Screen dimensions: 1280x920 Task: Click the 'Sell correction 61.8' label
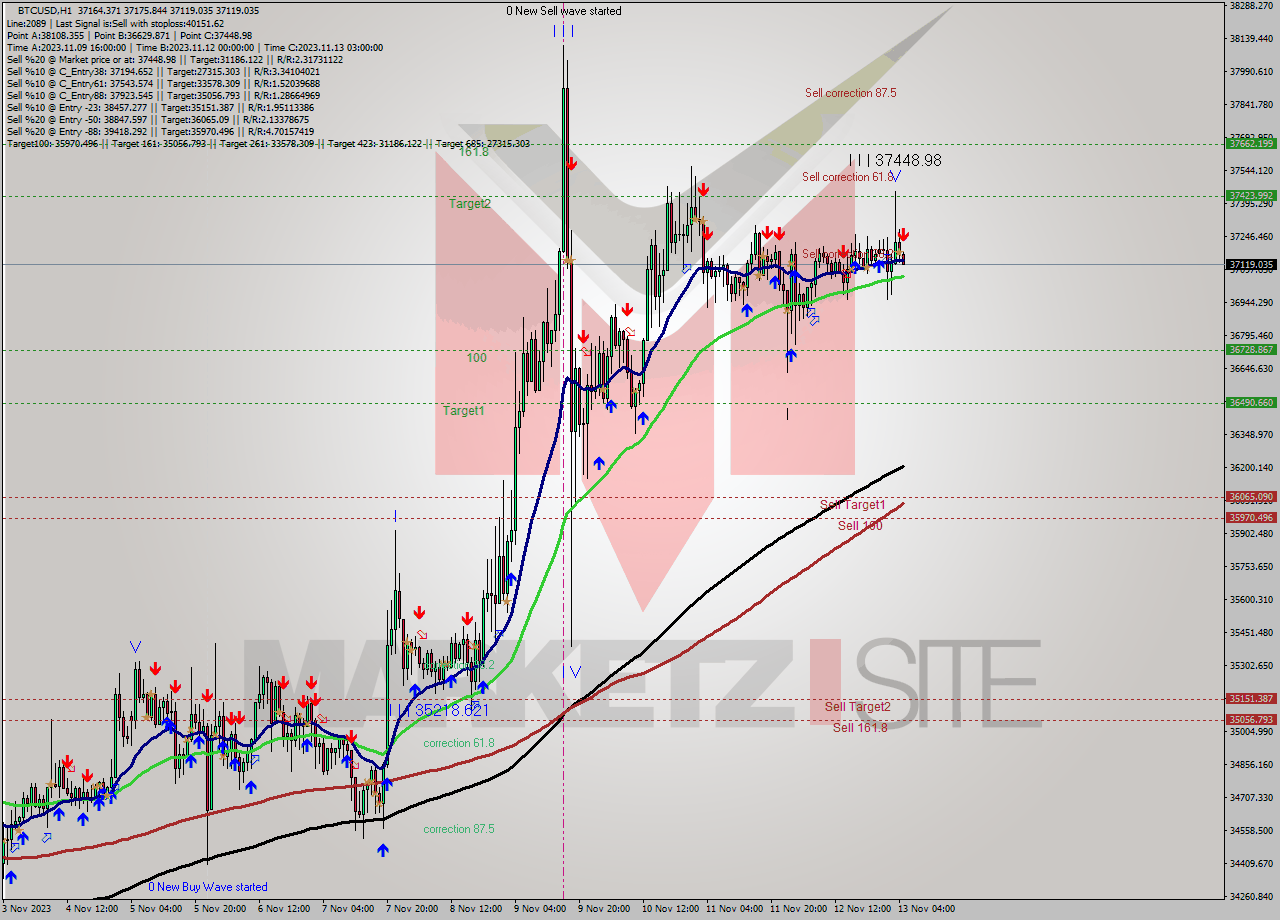point(848,177)
